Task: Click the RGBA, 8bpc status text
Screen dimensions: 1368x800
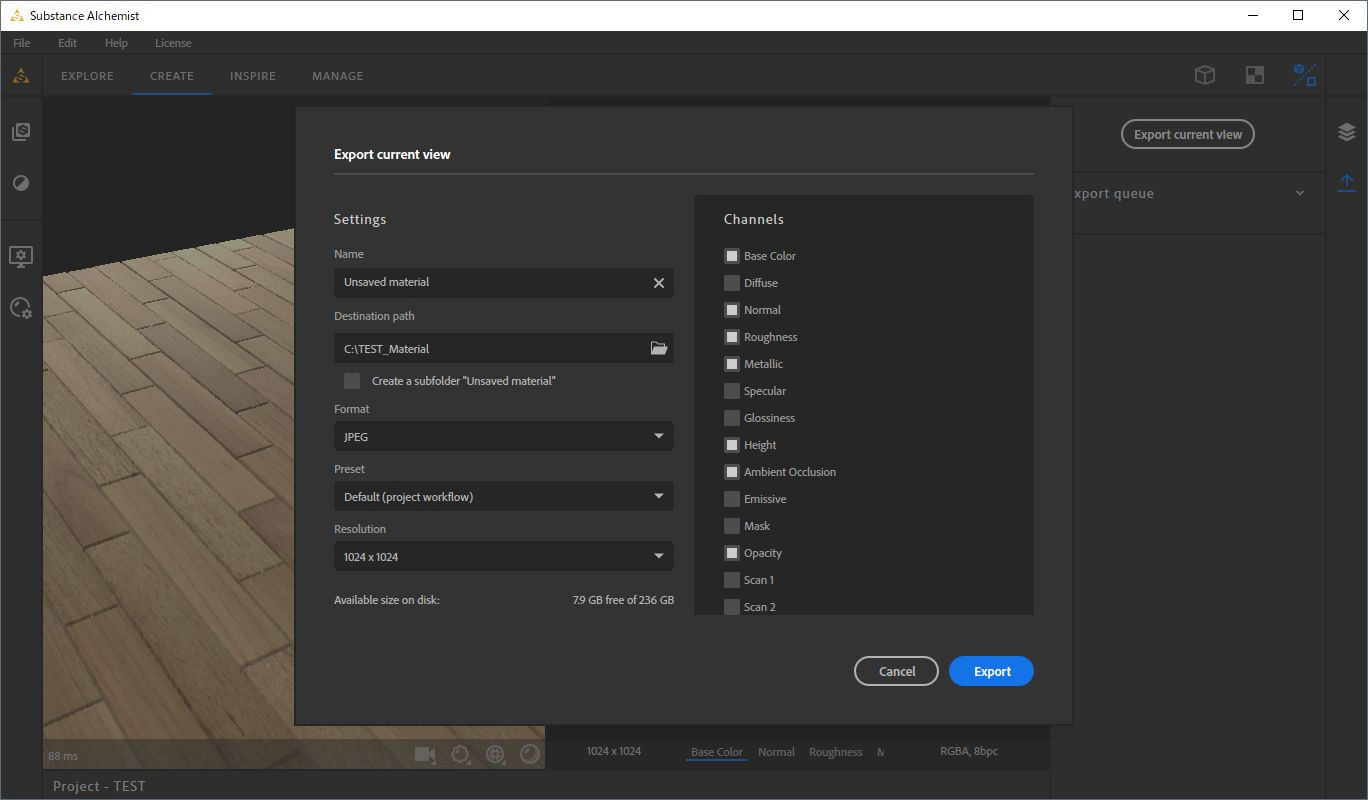Action: pos(969,751)
